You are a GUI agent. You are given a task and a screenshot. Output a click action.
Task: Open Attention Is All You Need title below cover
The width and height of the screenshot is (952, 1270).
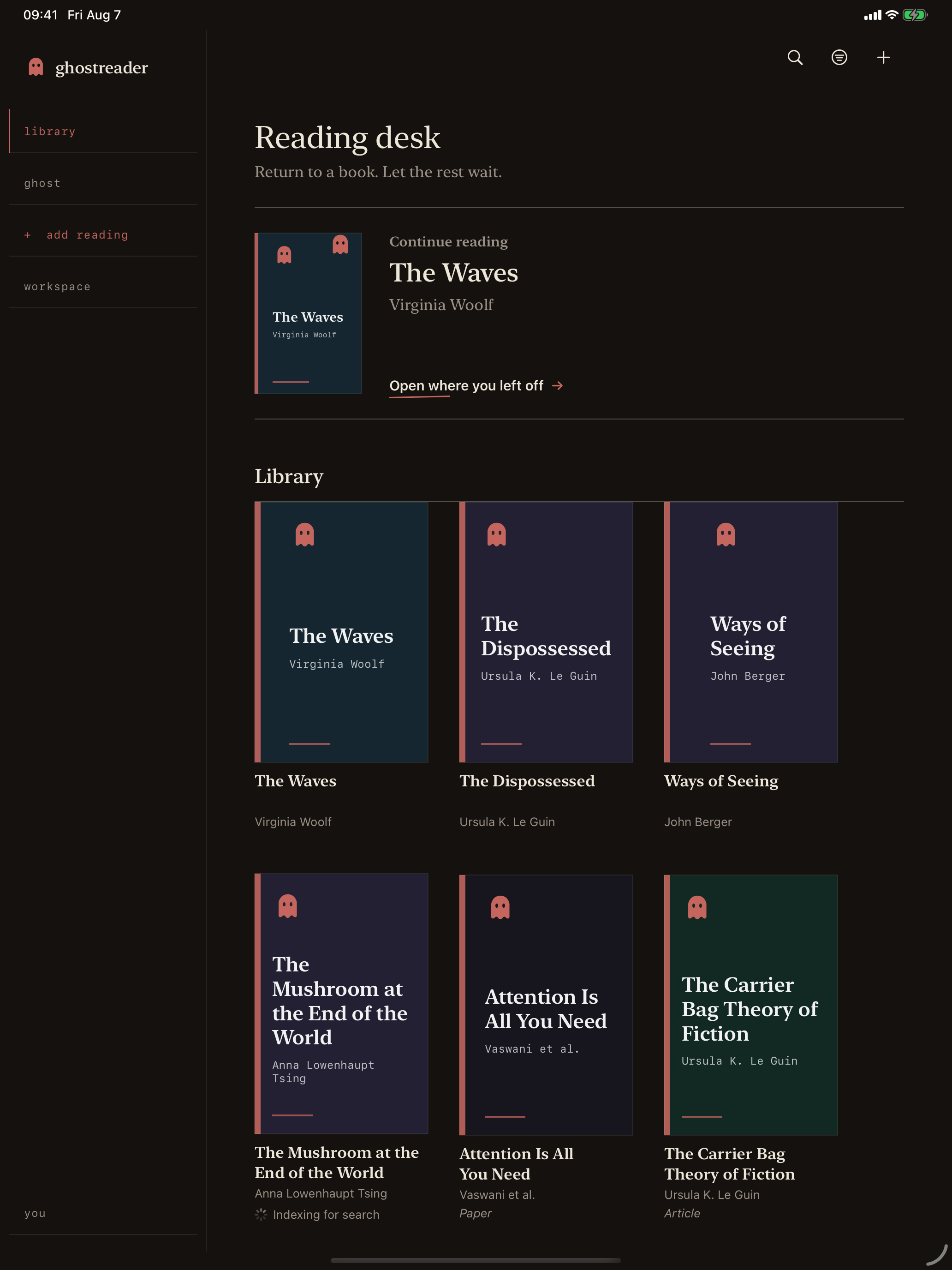pos(517,1164)
